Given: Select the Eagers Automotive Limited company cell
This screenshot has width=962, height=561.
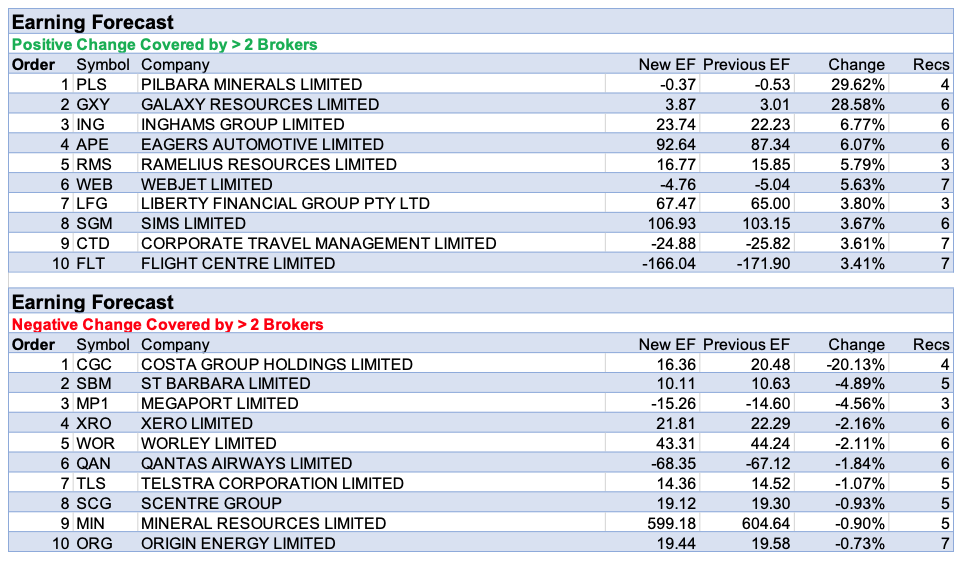Looking at the screenshot, I should [262, 144].
